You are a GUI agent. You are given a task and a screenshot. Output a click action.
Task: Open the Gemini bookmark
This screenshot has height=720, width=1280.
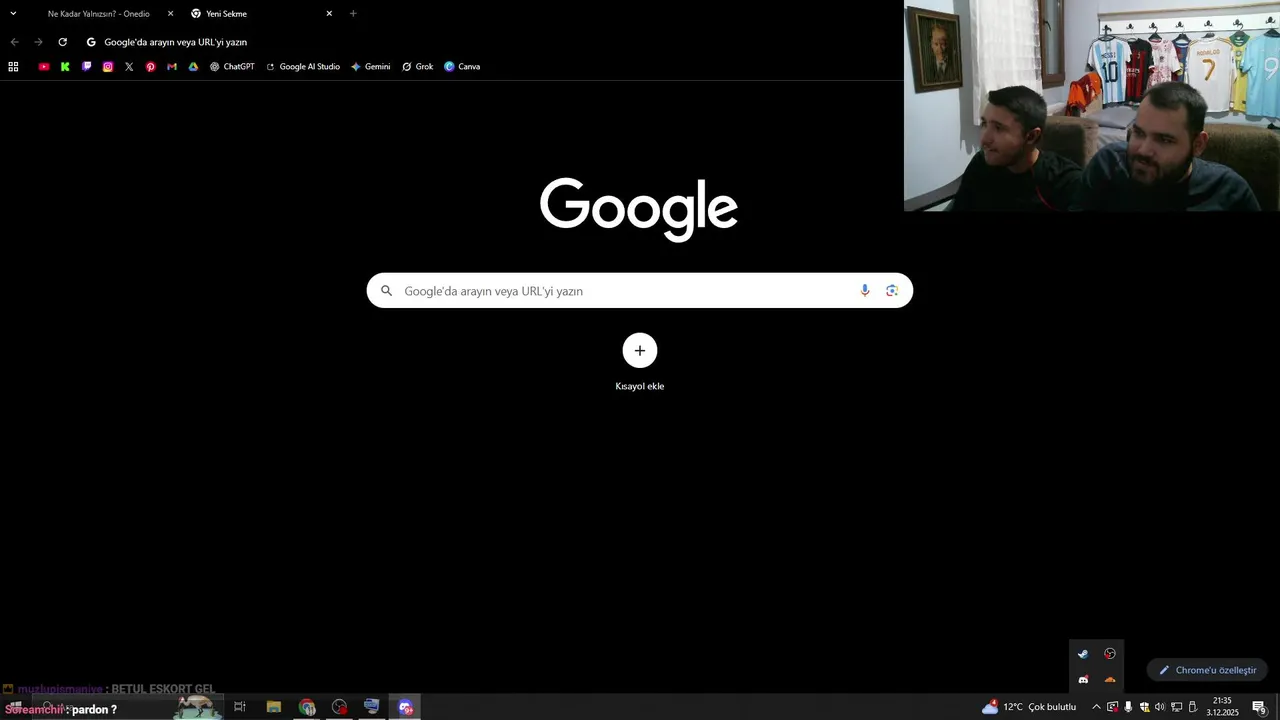[x=370, y=67]
